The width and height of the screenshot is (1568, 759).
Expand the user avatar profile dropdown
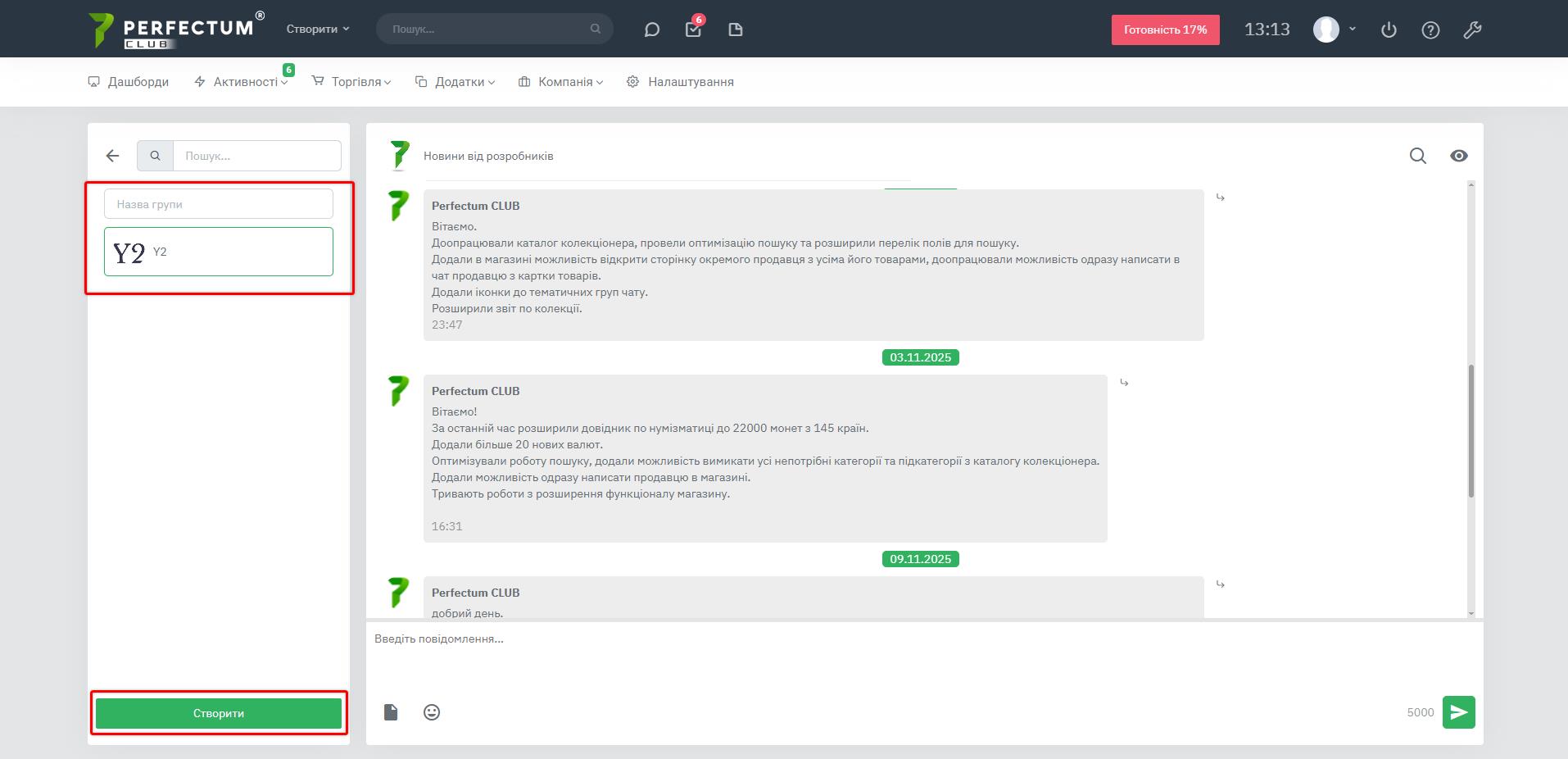1335,30
